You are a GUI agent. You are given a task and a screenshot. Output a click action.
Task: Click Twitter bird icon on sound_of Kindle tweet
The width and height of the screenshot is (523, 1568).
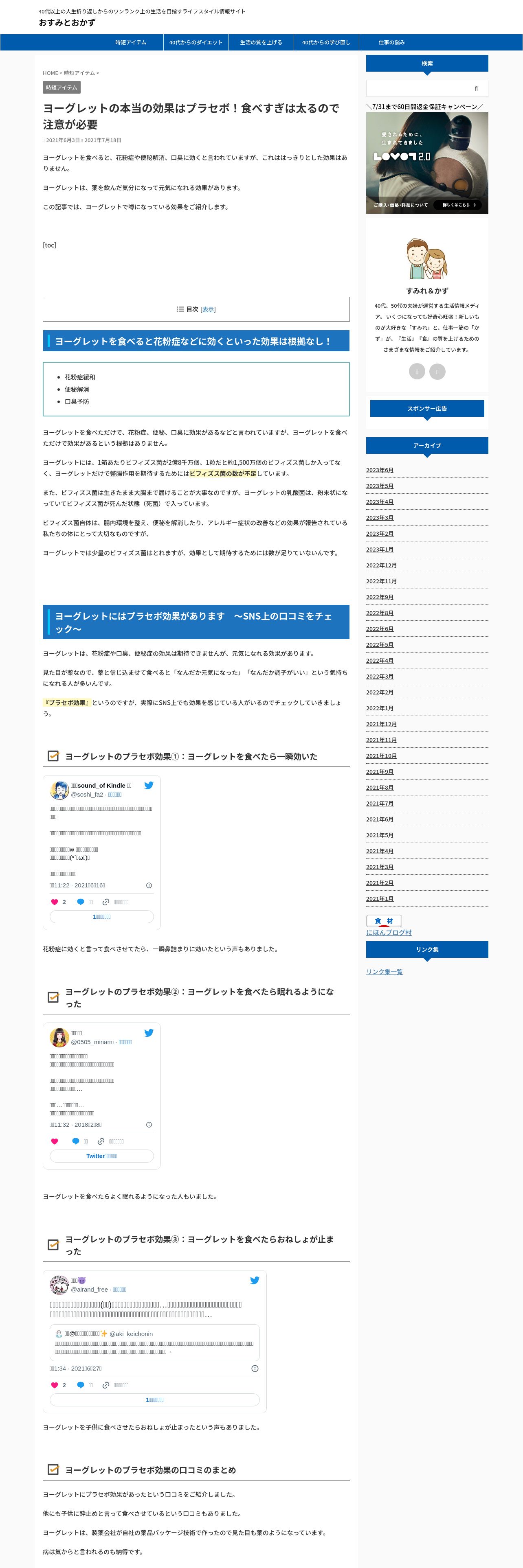(x=149, y=785)
